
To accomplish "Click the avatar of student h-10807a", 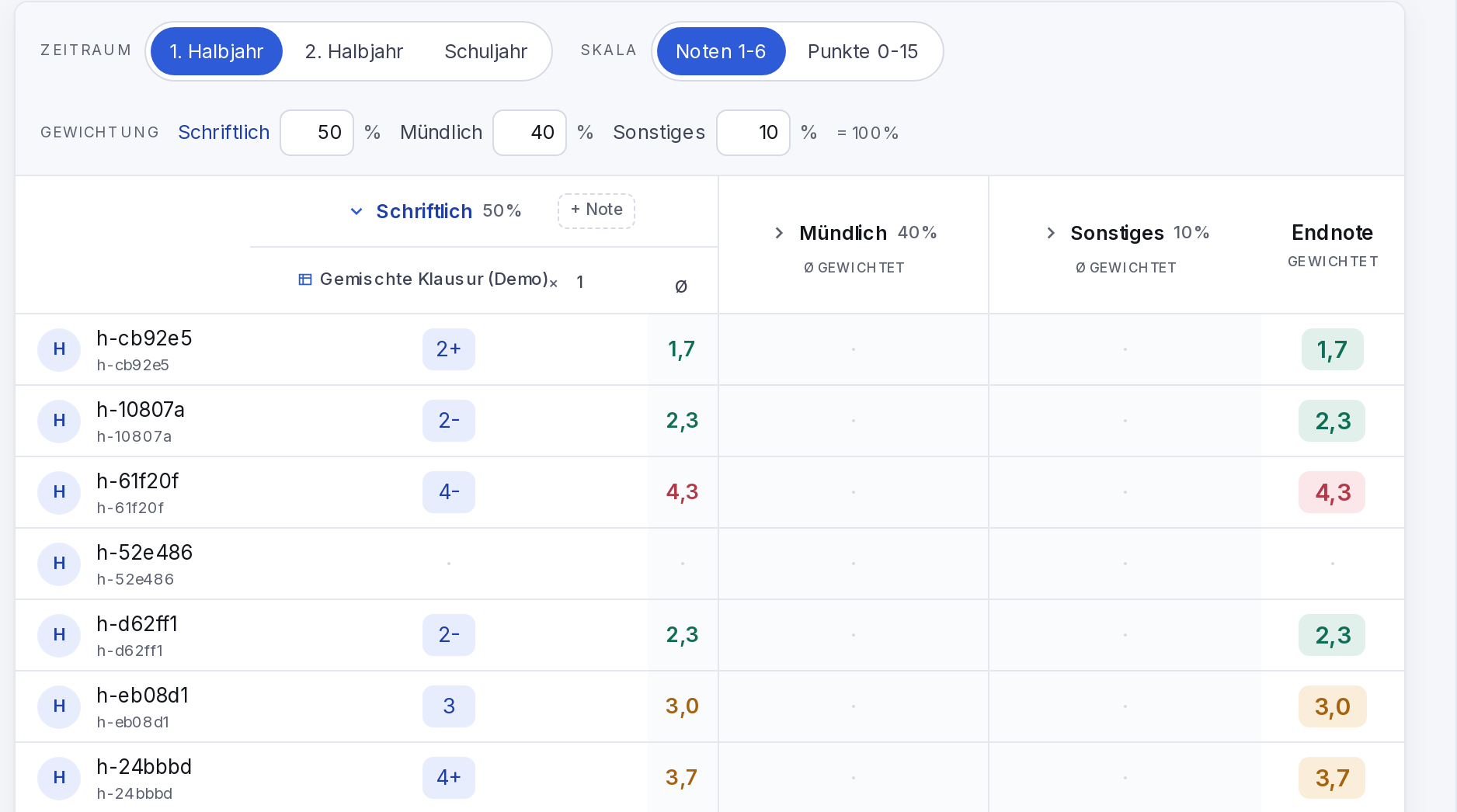I will (x=59, y=421).
